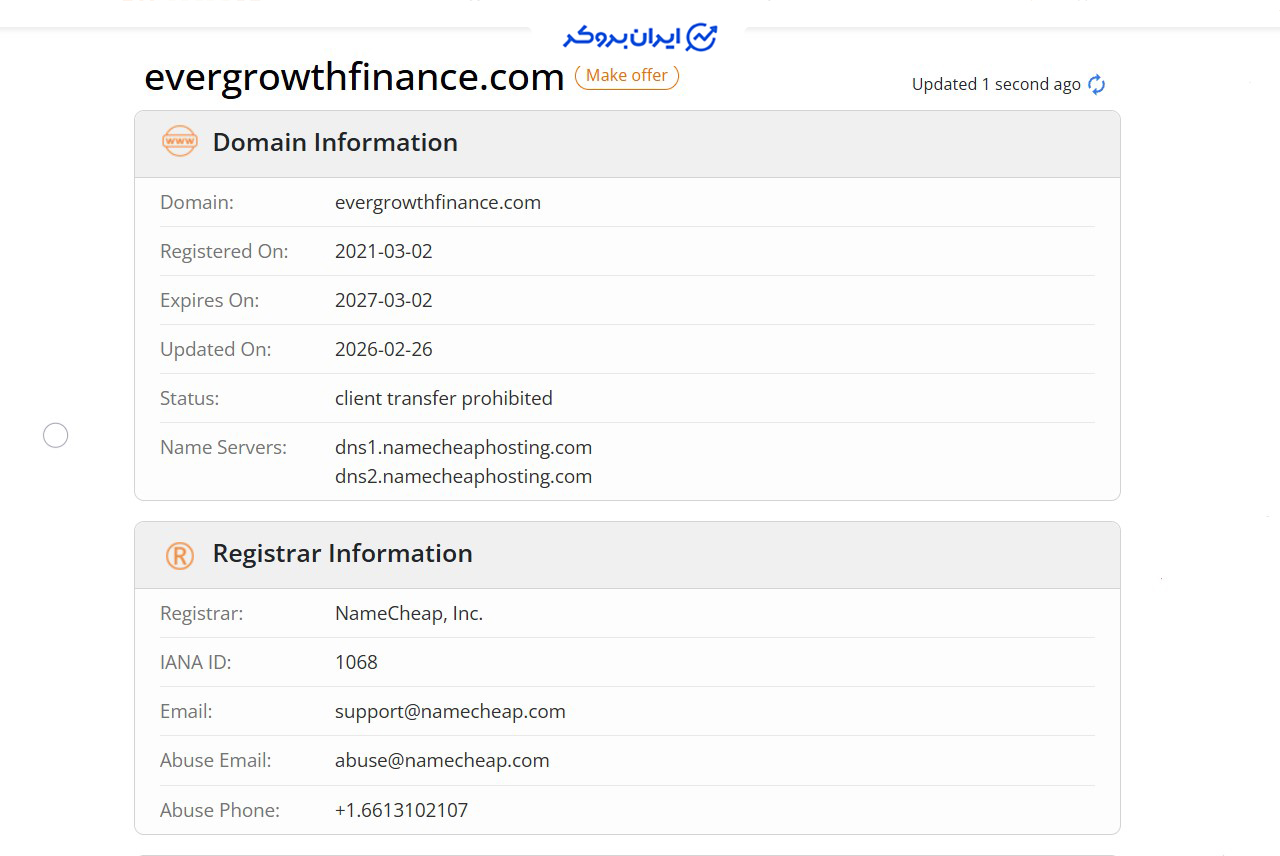Screen dimensions: 1280x856
Task: Click the Updated 1 second ago text
Action: click(x=996, y=84)
